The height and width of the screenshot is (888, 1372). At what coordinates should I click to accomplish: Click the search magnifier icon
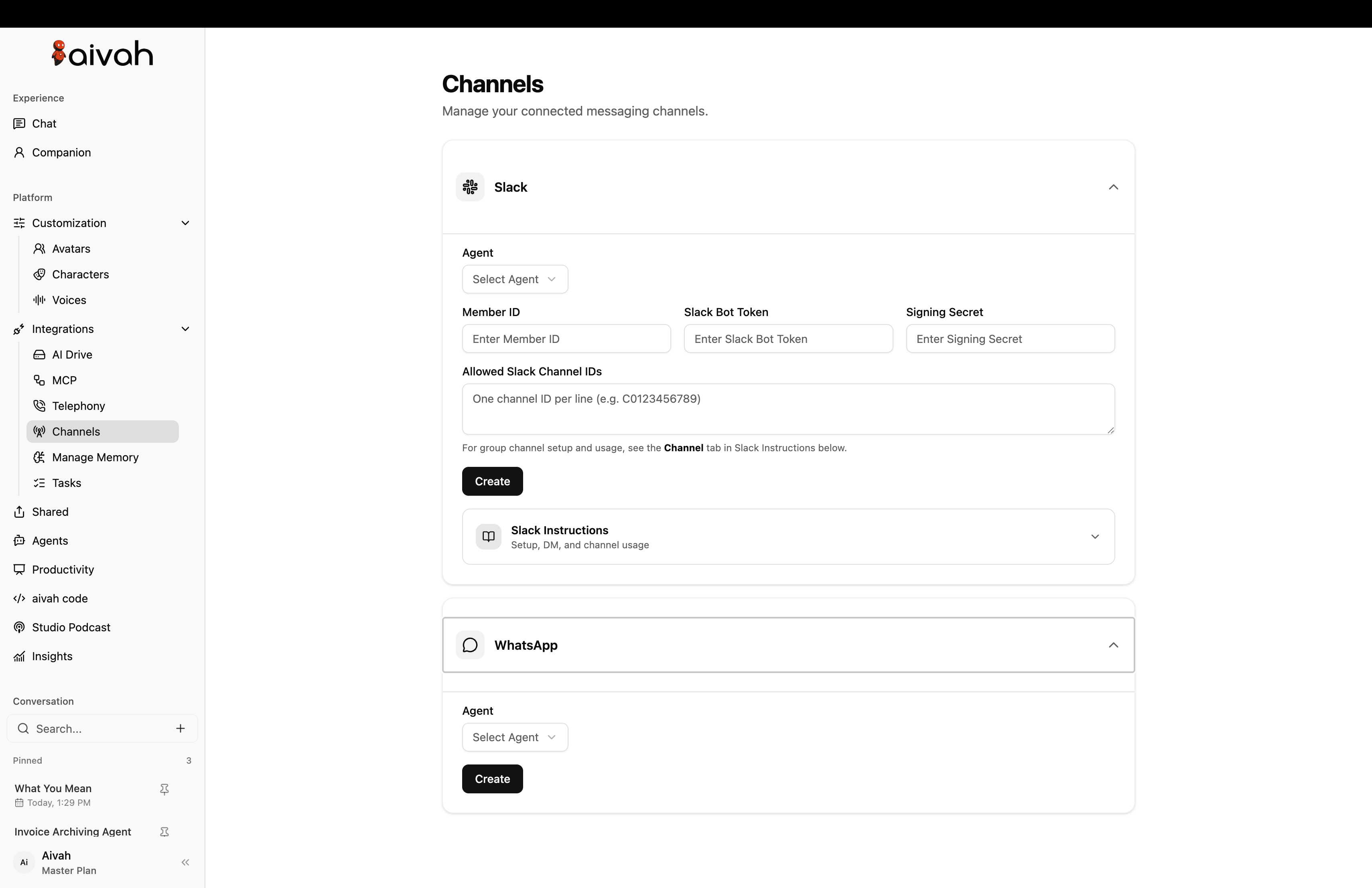tap(23, 728)
